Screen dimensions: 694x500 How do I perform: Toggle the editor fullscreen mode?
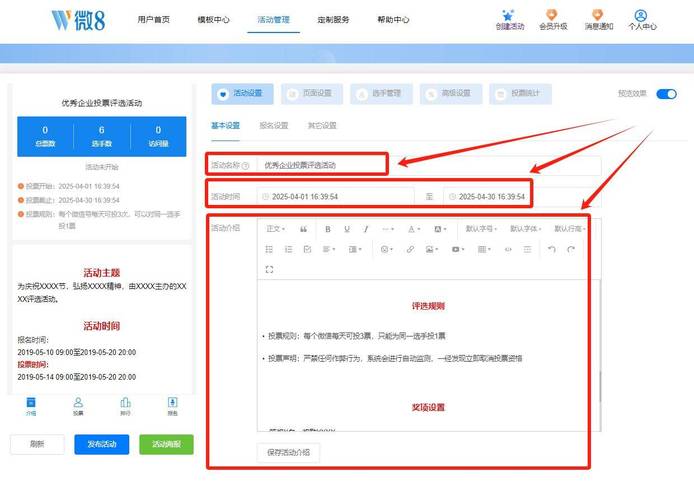[269, 269]
